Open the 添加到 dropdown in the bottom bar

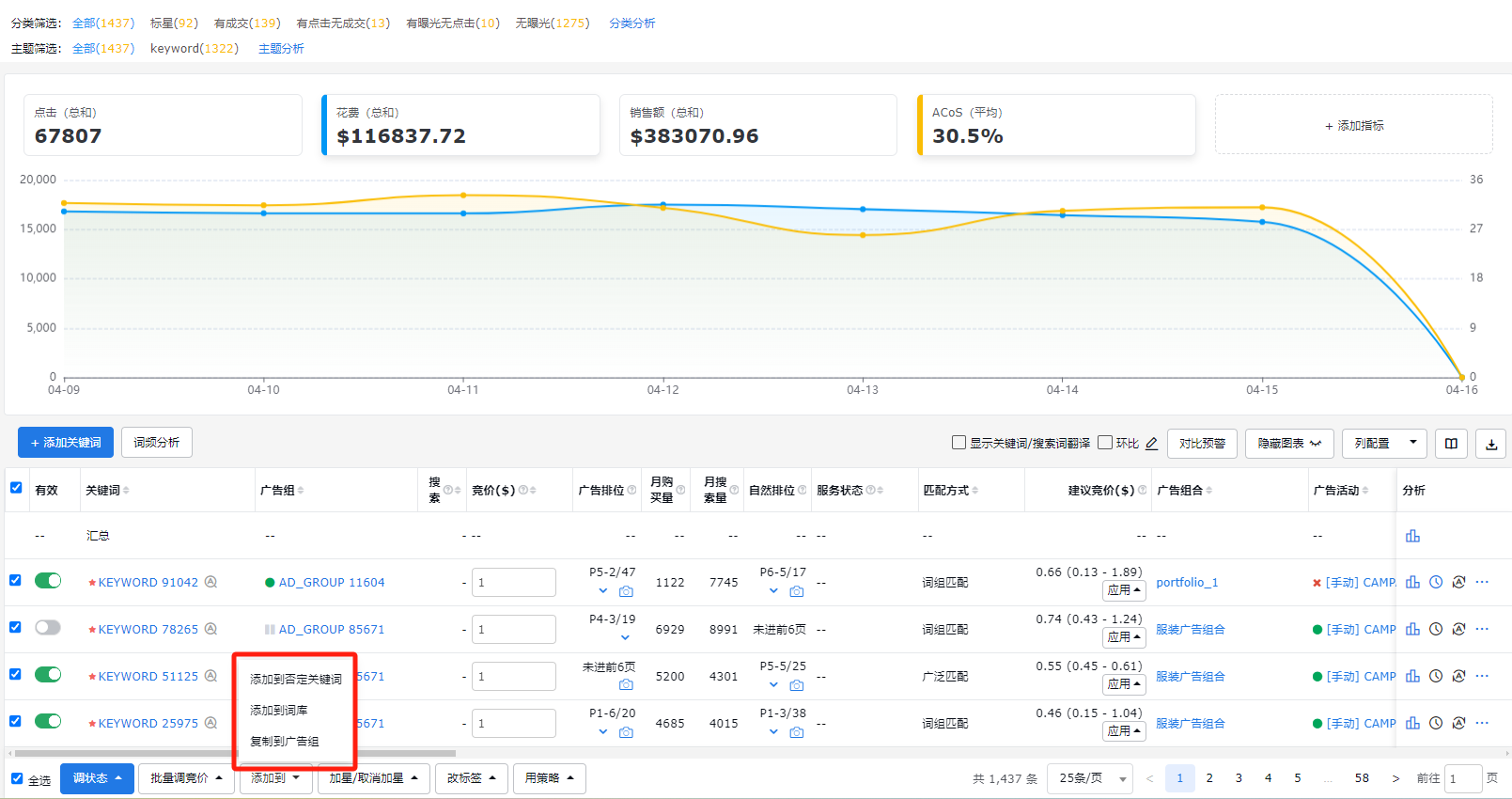pyautogui.click(x=275, y=778)
